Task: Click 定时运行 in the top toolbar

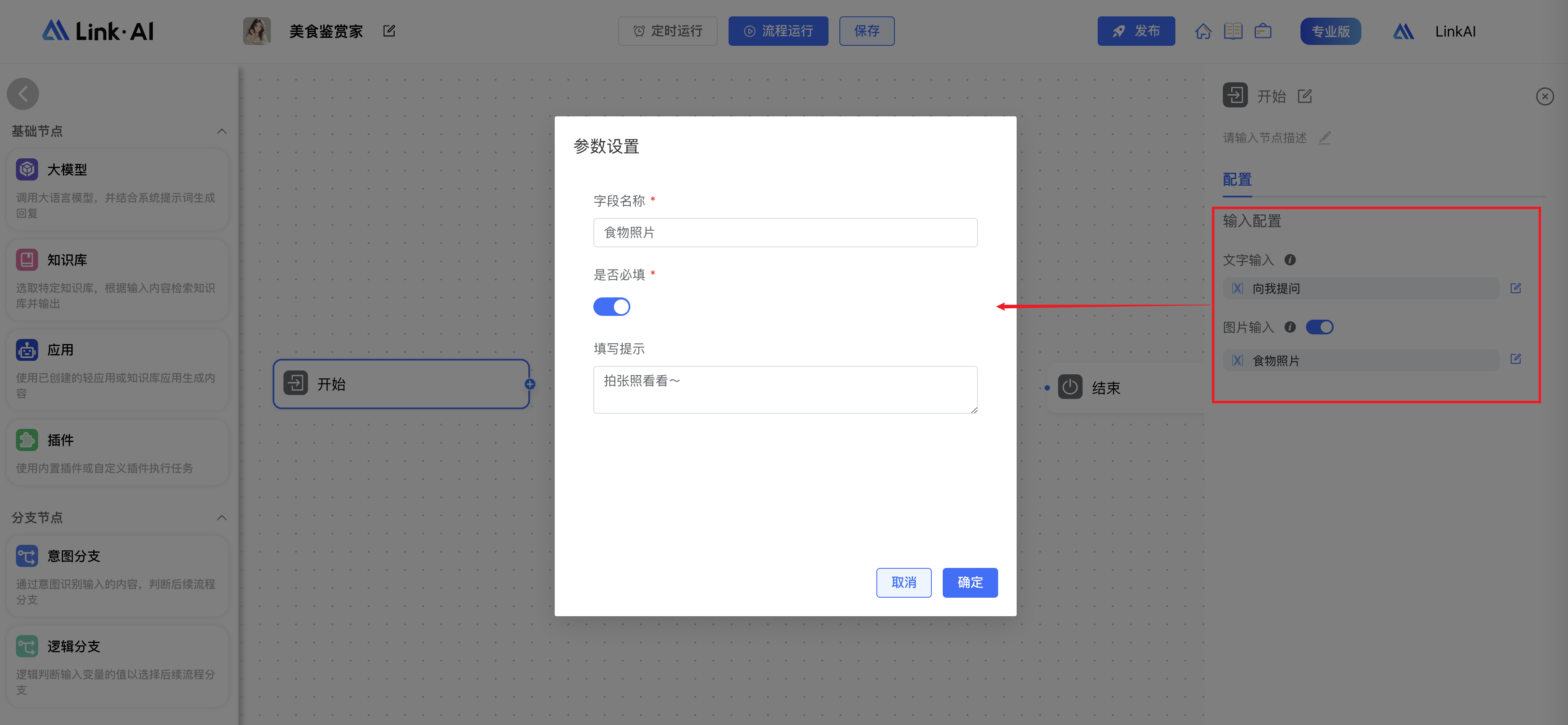Action: (668, 30)
